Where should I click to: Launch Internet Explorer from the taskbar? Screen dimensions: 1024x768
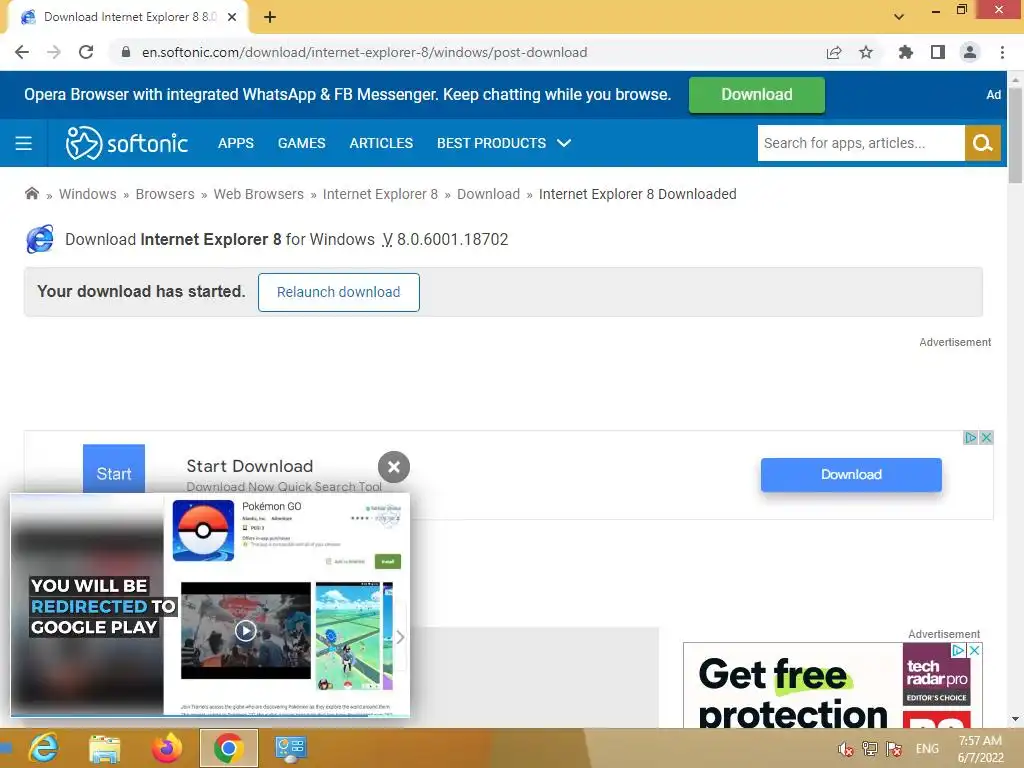[x=44, y=748]
